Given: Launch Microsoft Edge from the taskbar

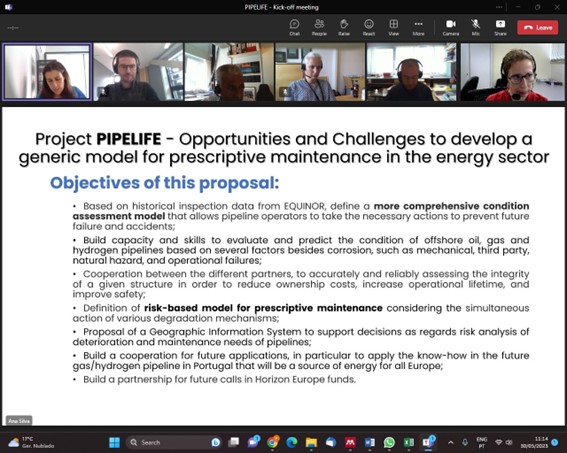Looking at the screenshot, I should tap(292, 442).
